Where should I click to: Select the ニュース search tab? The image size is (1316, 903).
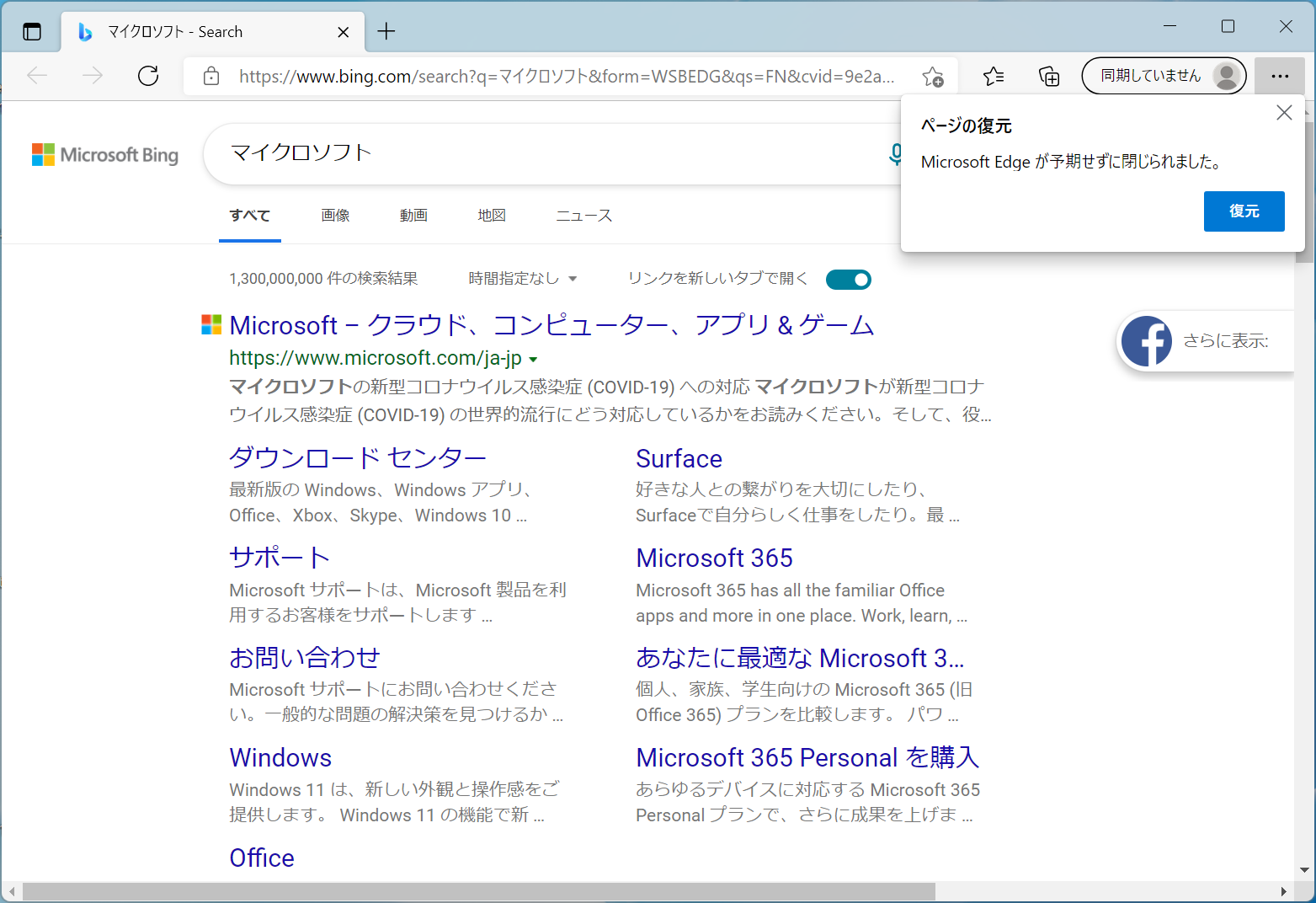(x=584, y=216)
